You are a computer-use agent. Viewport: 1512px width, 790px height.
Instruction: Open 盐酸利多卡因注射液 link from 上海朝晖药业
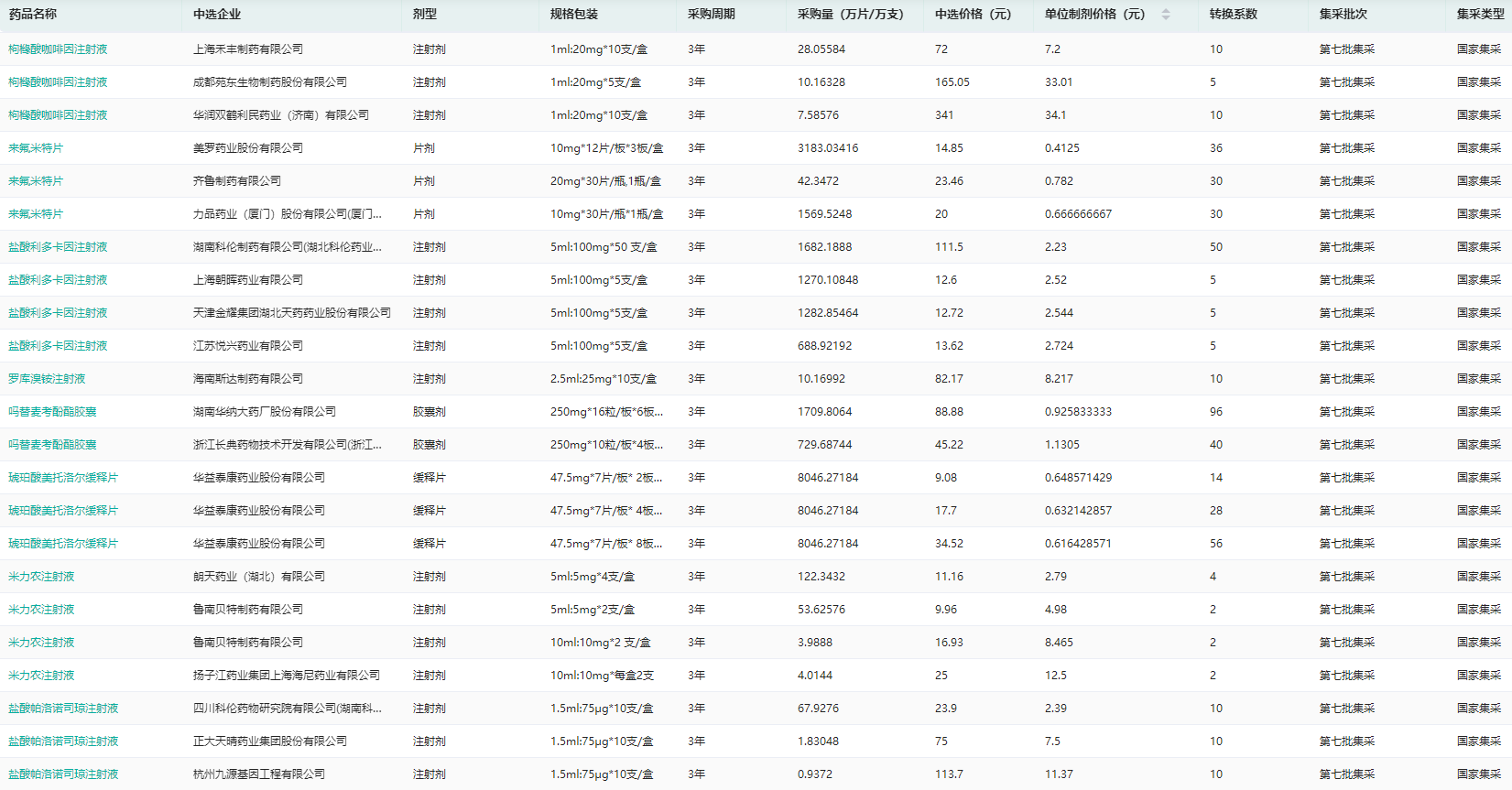tap(58, 280)
